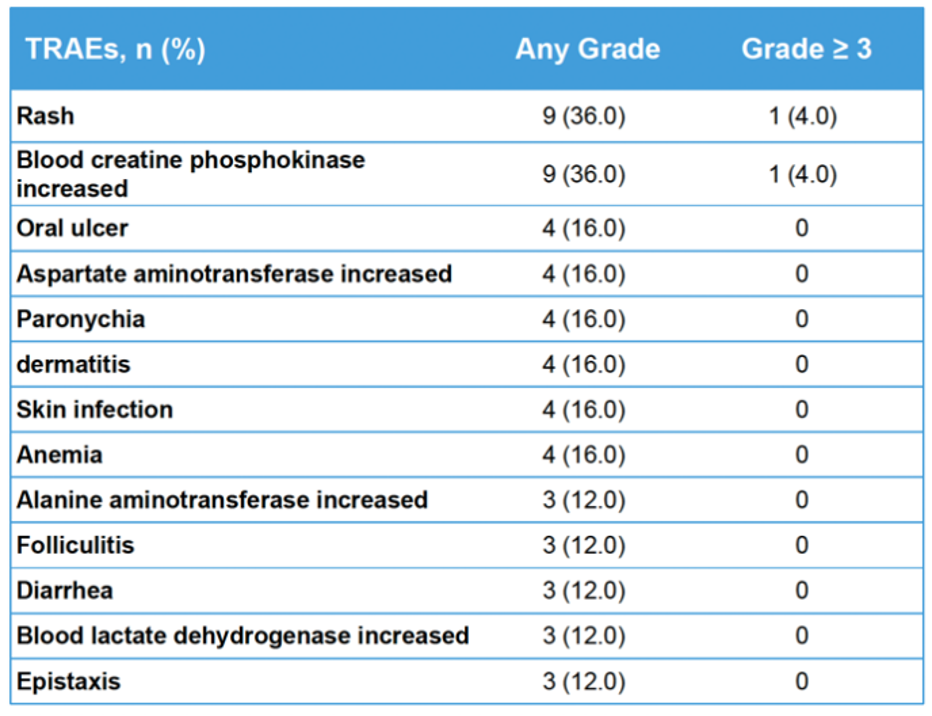Click the Any Grade value for Rash
Viewport: 932px width, 716px height.
point(584,116)
